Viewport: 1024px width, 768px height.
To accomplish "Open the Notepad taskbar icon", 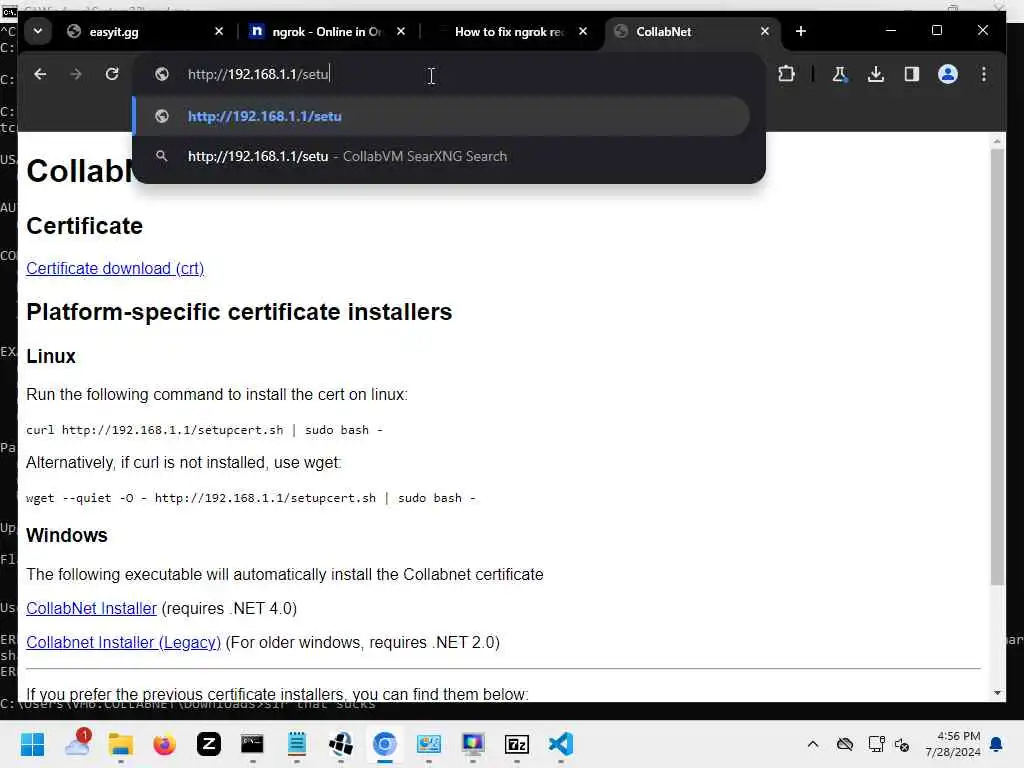I will pyautogui.click(x=297, y=744).
